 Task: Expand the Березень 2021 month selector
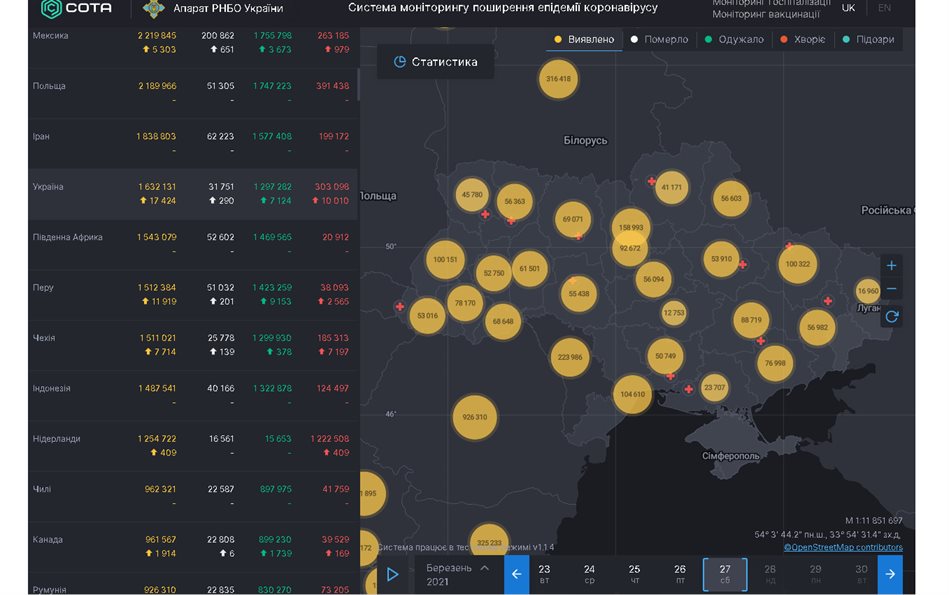pos(457,574)
